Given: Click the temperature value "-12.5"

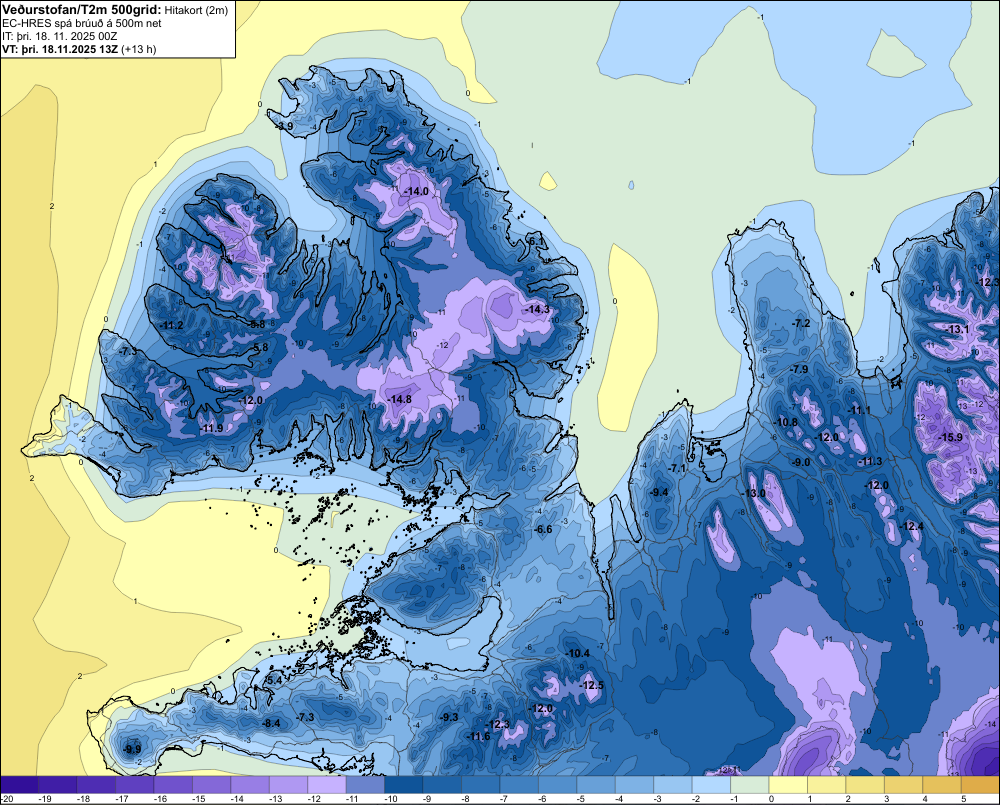Looking at the screenshot, I should click(x=591, y=685).
